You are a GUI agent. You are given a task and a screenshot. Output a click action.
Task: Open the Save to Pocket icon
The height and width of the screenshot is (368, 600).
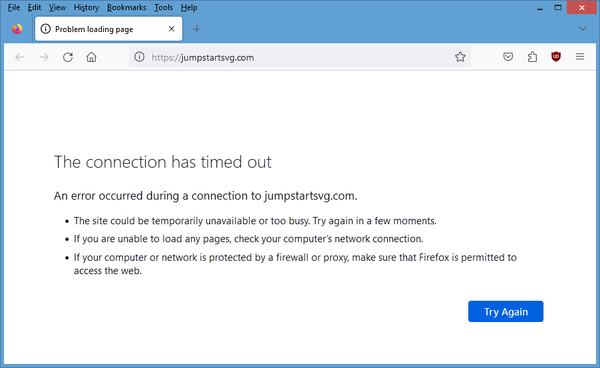pos(508,57)
